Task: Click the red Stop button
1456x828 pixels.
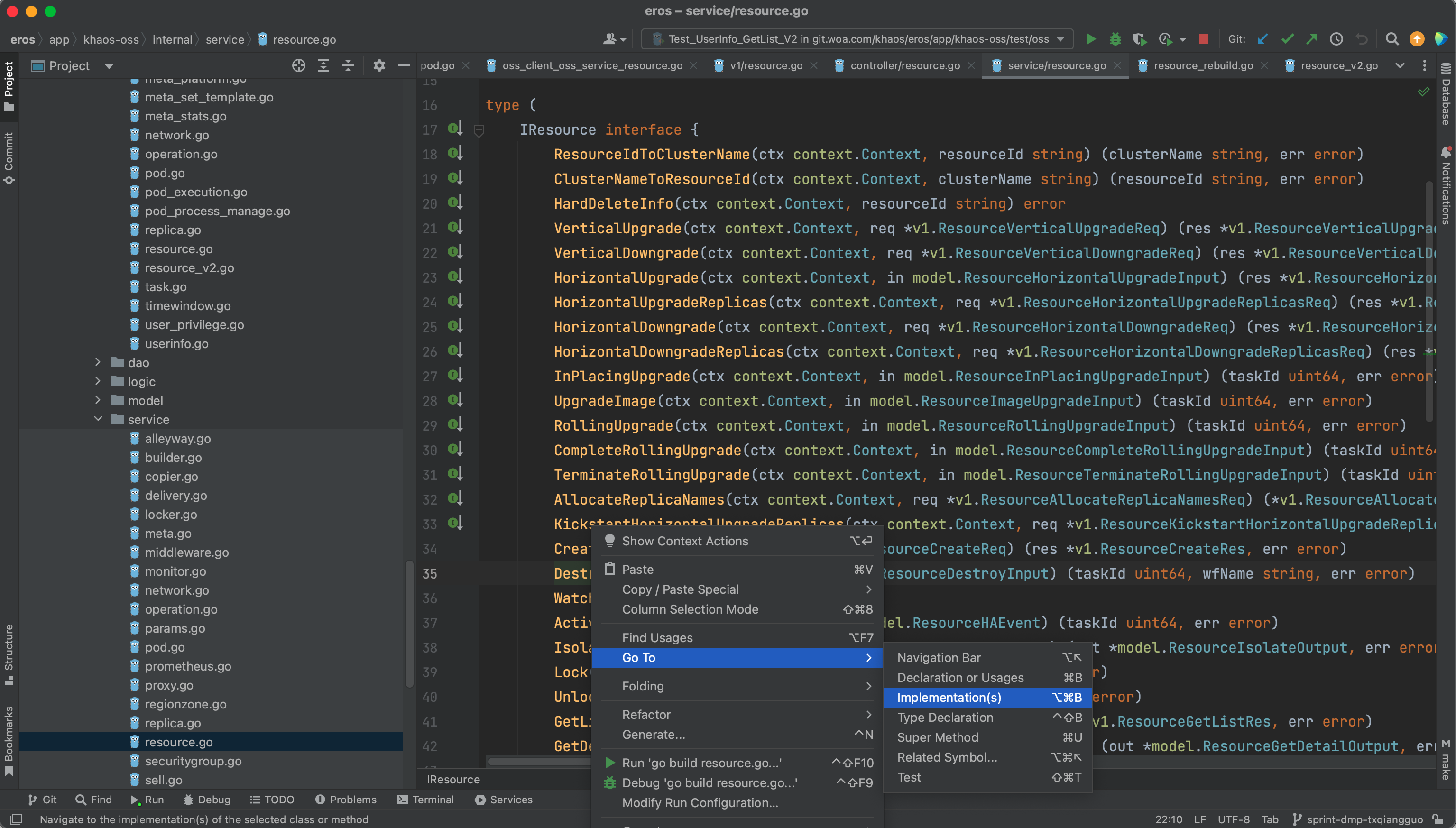Action: (x=1203, y=39)
